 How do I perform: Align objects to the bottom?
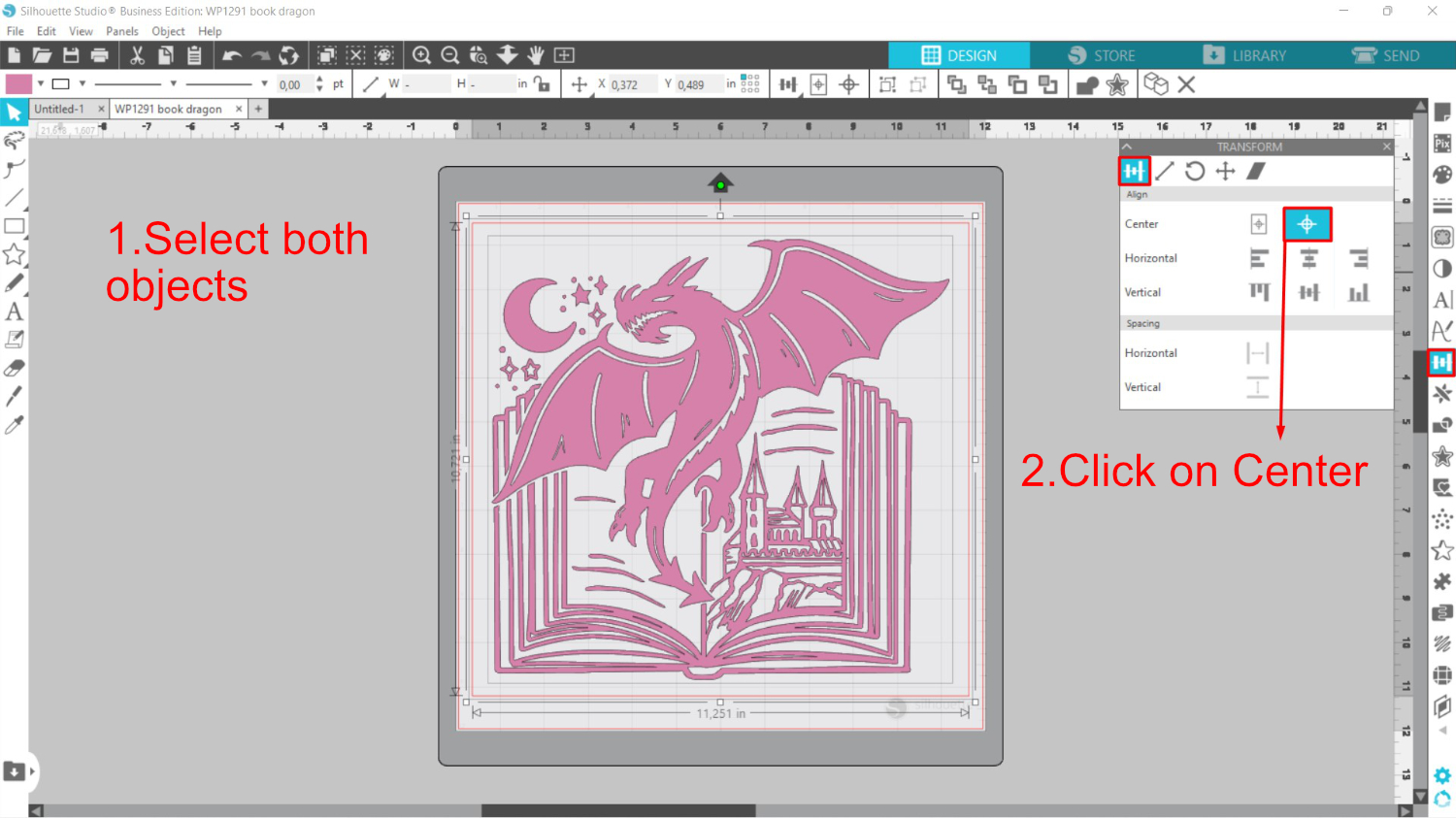click(1359, 292)
